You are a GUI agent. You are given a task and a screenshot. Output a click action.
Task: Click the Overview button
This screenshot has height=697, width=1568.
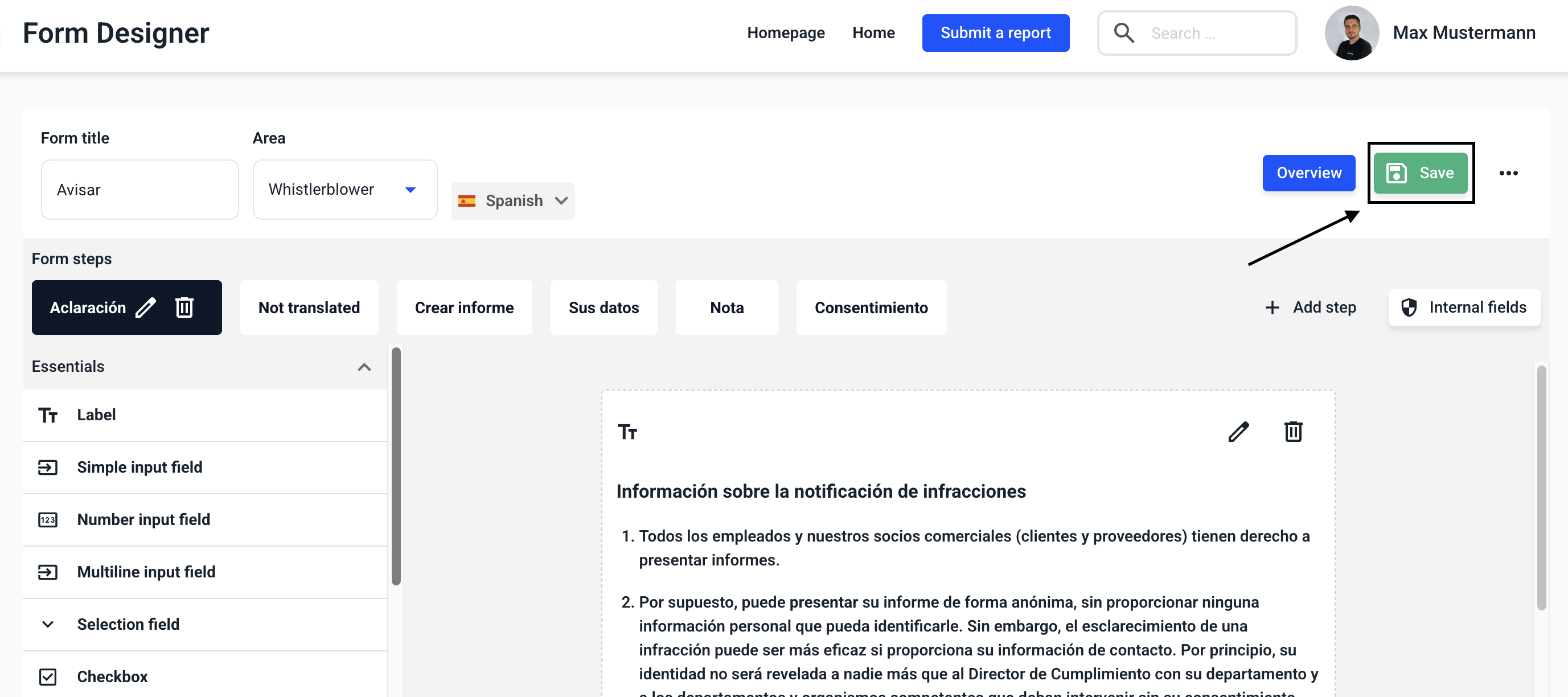coord(1308,174)
